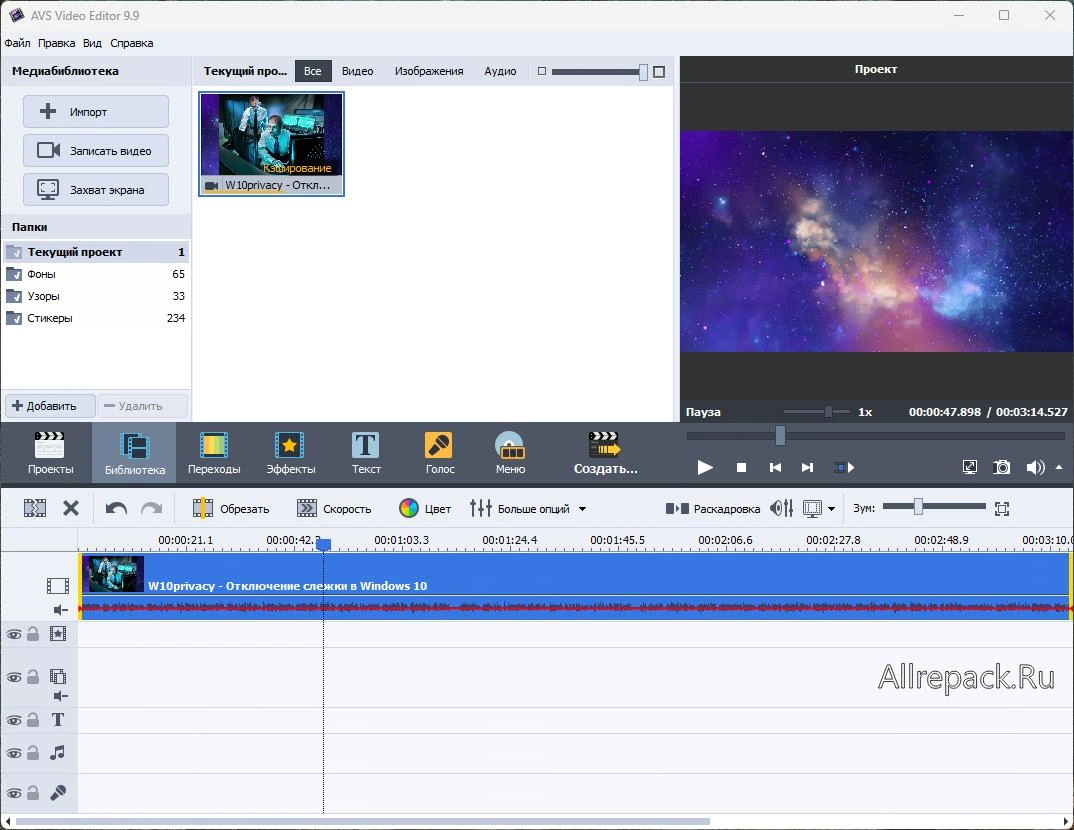Delete selected clip with X icon

(71, 508)
